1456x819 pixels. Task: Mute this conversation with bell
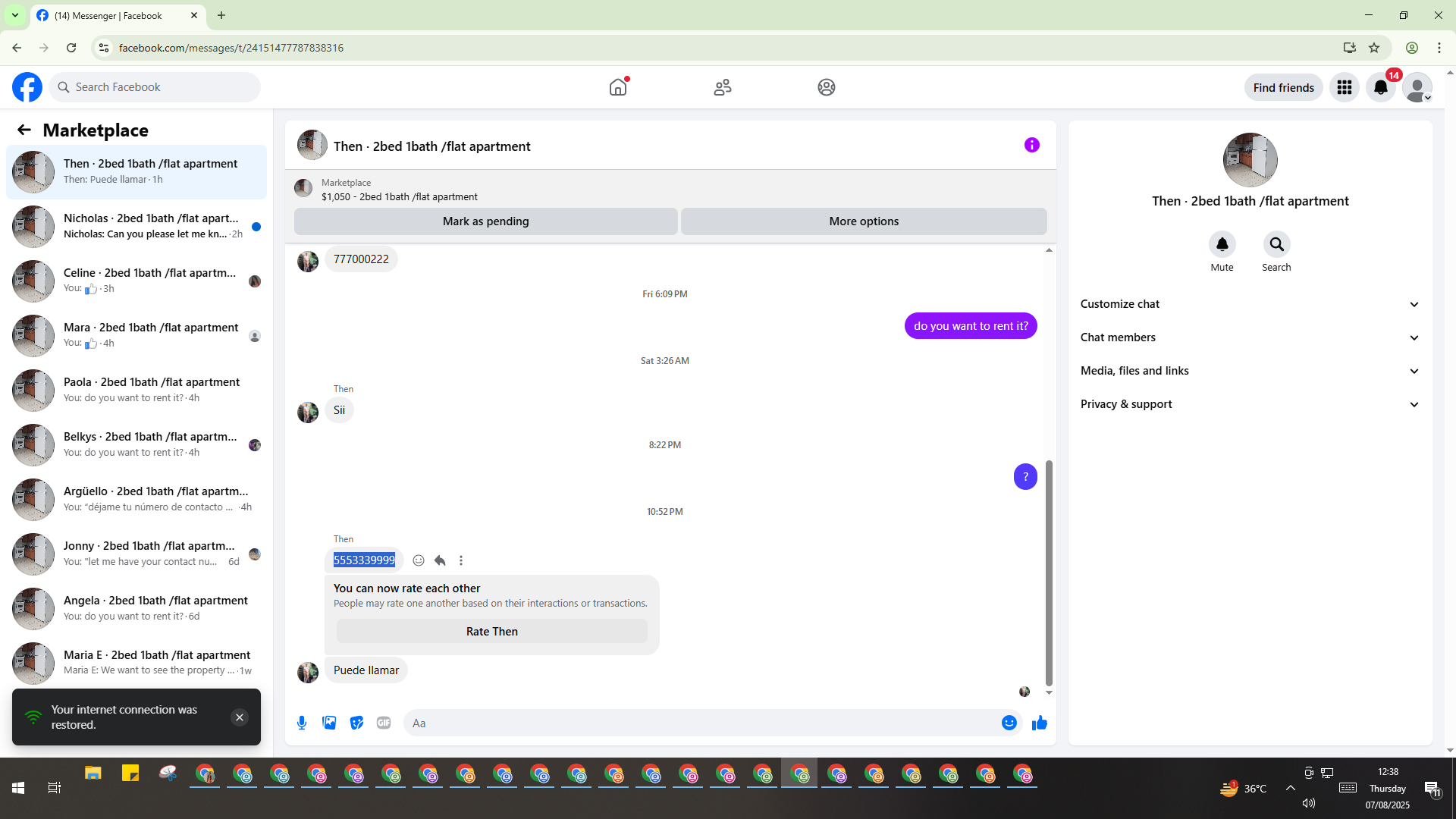1222,245
